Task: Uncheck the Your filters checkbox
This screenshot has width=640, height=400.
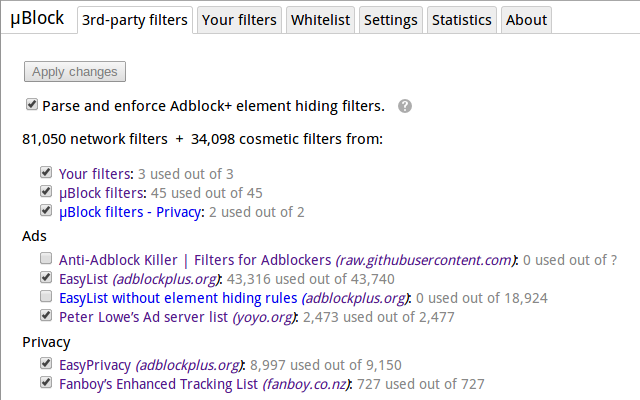Action: [x=46, y=173]
